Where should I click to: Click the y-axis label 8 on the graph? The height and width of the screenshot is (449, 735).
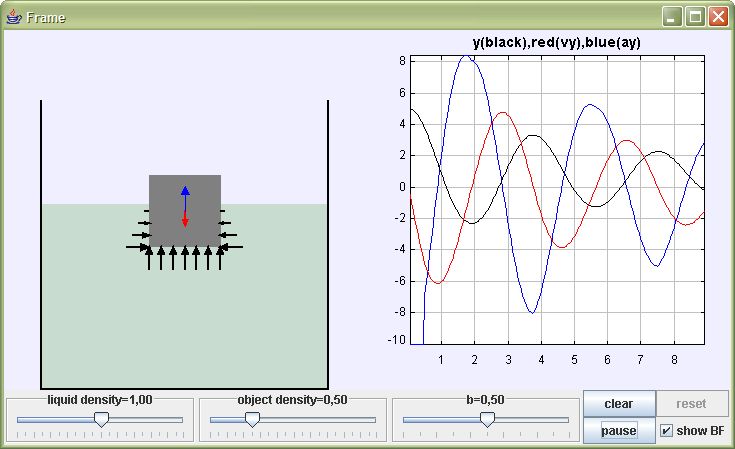pos(402,61)
